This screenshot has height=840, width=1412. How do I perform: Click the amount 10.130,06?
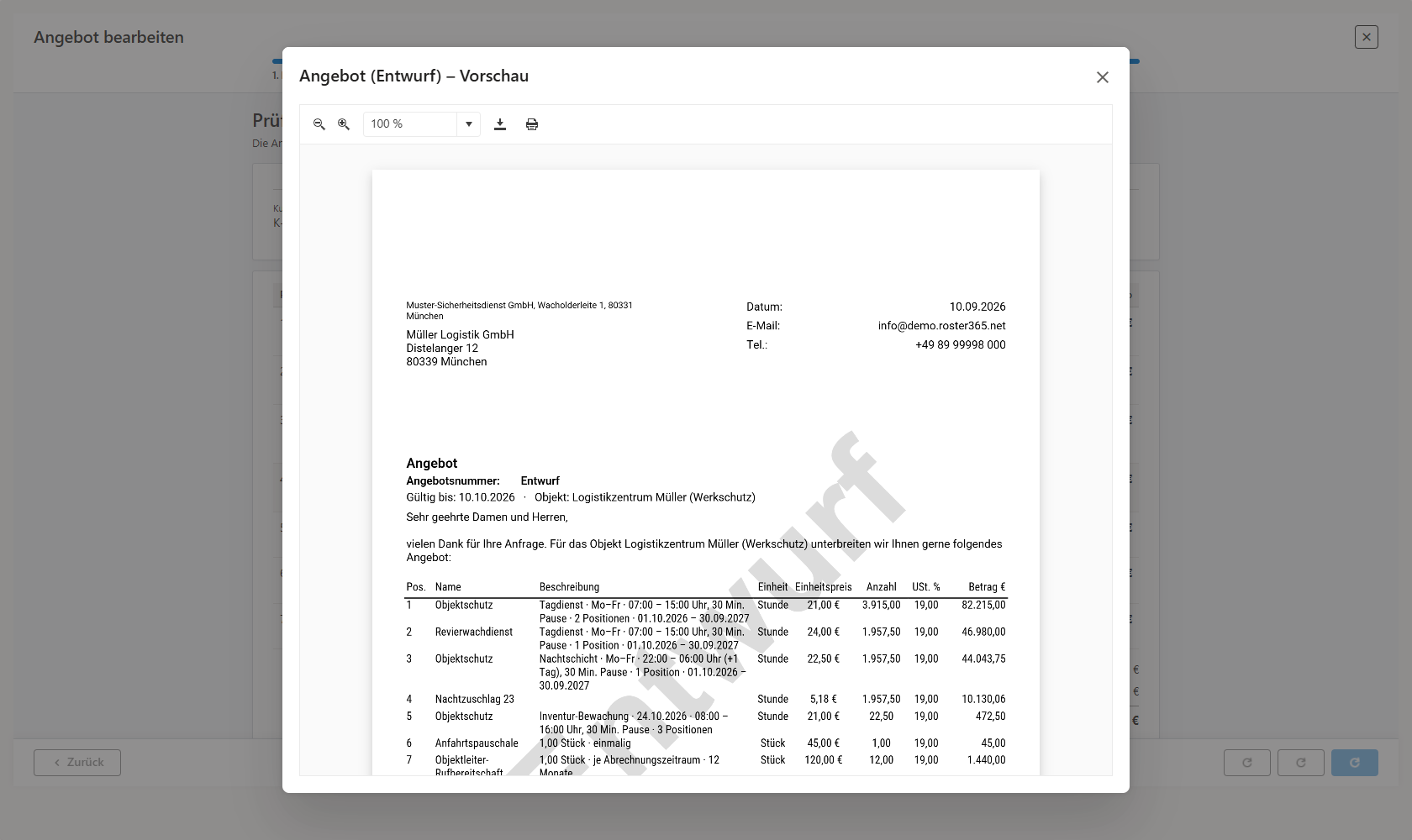[x=983, y=699]
